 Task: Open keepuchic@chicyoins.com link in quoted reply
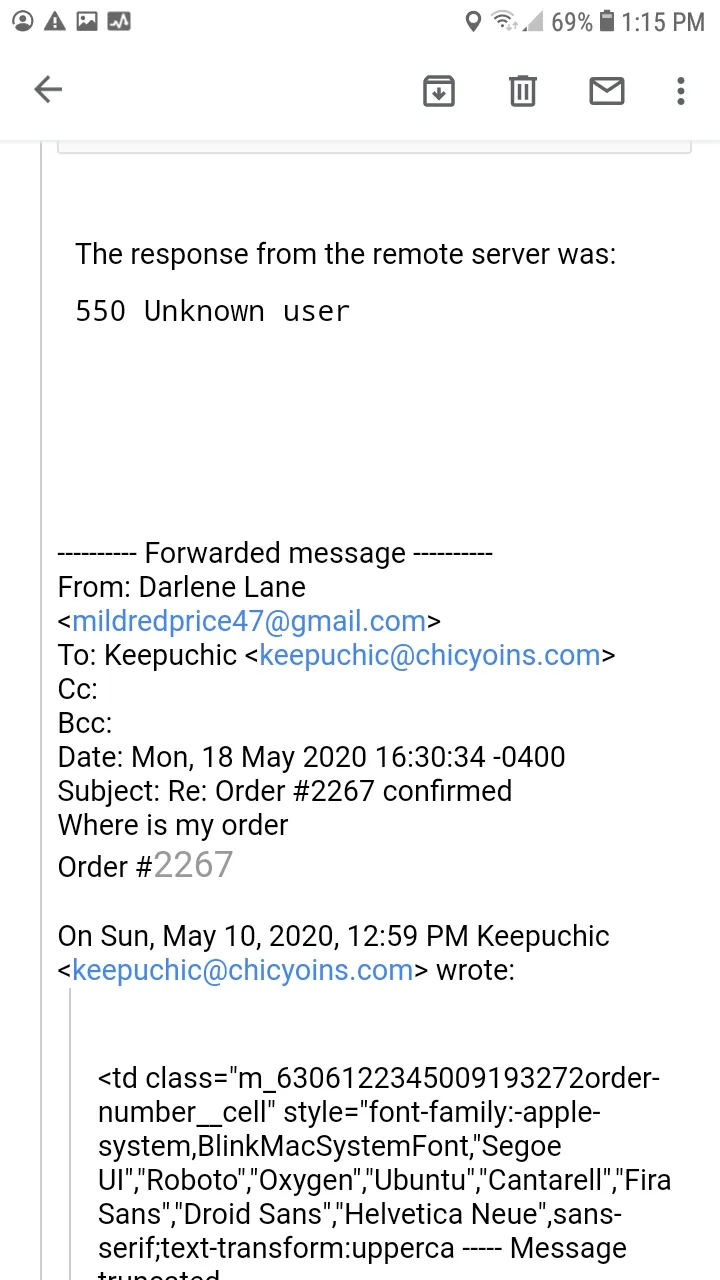pos(243,970)
